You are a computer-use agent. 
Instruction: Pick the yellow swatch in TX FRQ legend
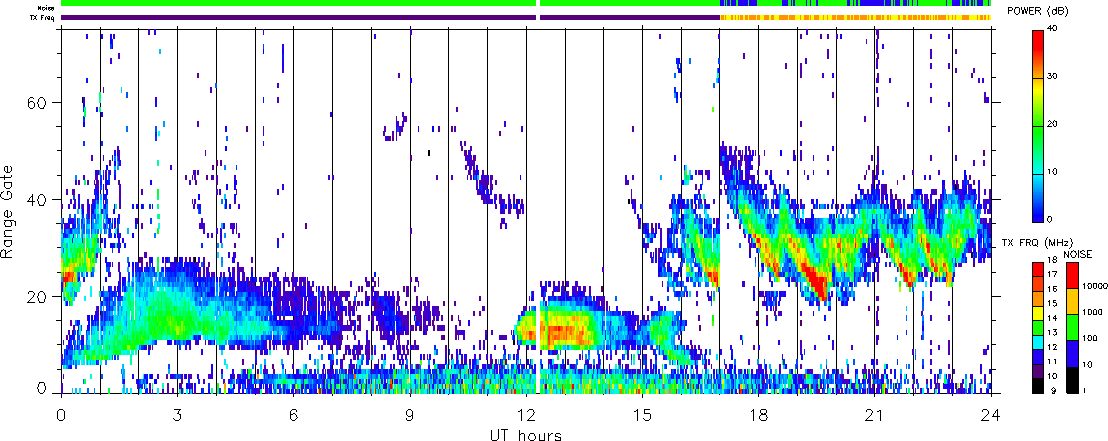click(x=1040, y=313)
